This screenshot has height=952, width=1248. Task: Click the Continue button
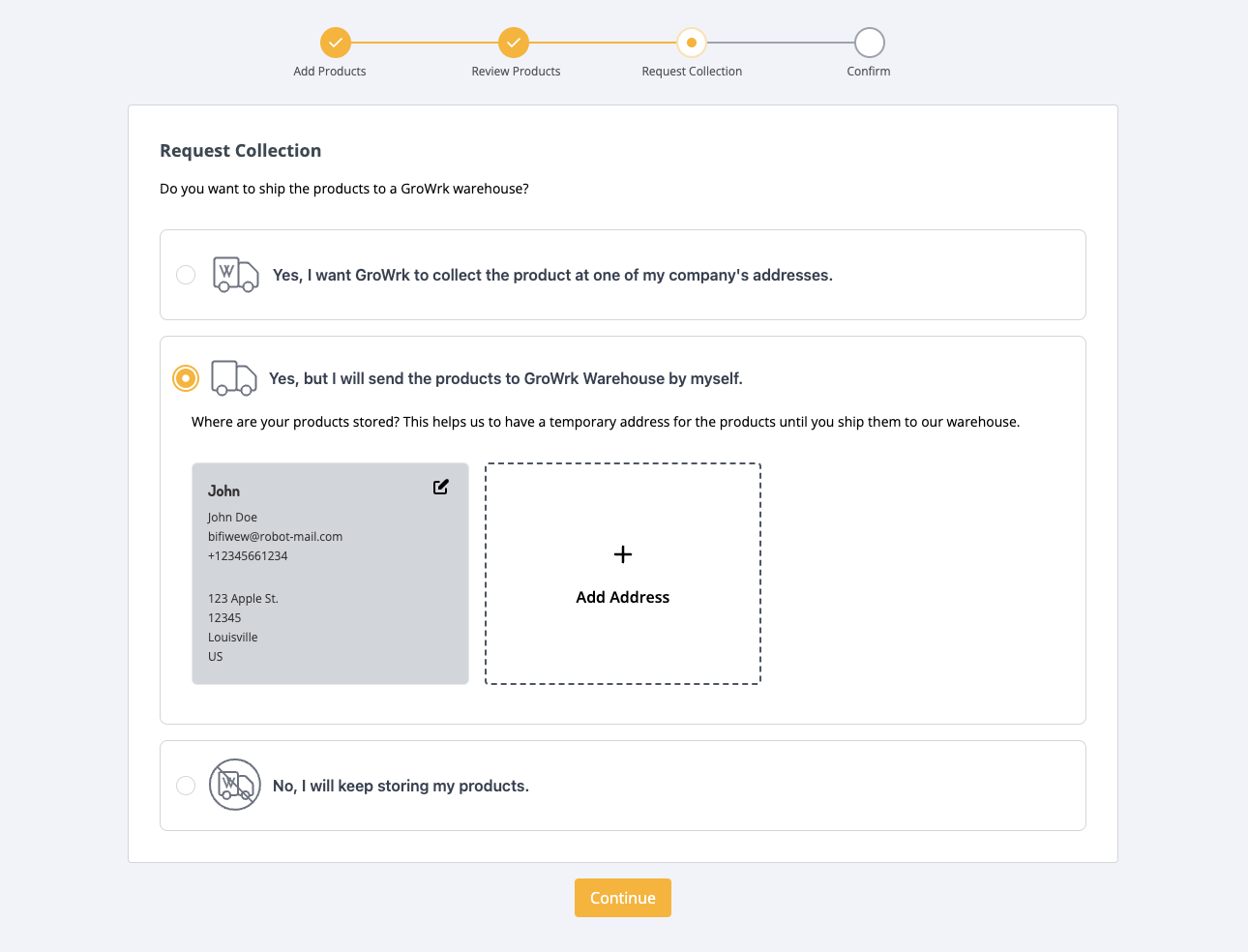click(623, 898)
